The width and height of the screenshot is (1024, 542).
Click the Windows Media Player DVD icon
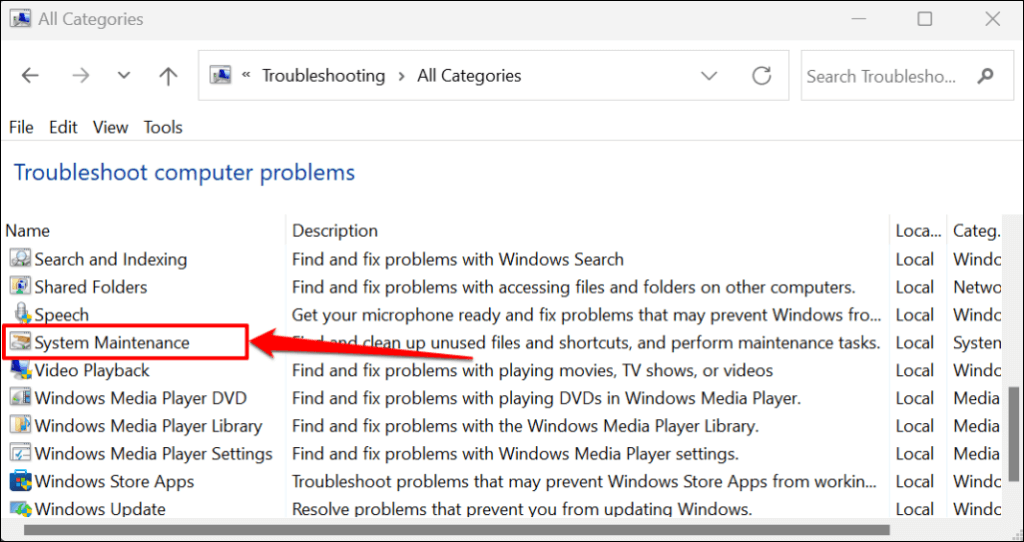coord(20,398)
